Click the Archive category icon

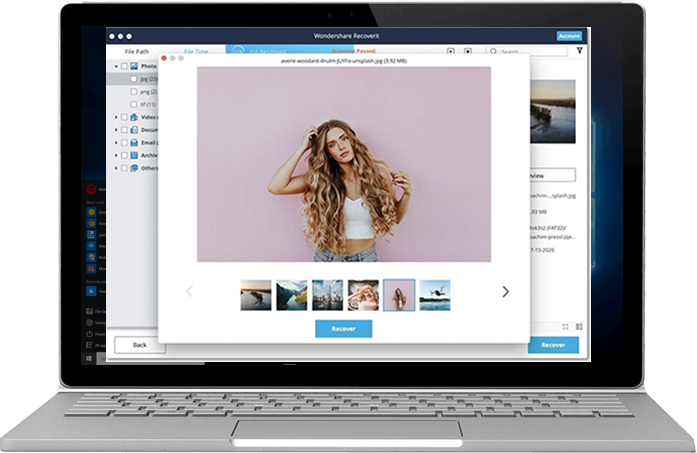(x=134, y=155)
